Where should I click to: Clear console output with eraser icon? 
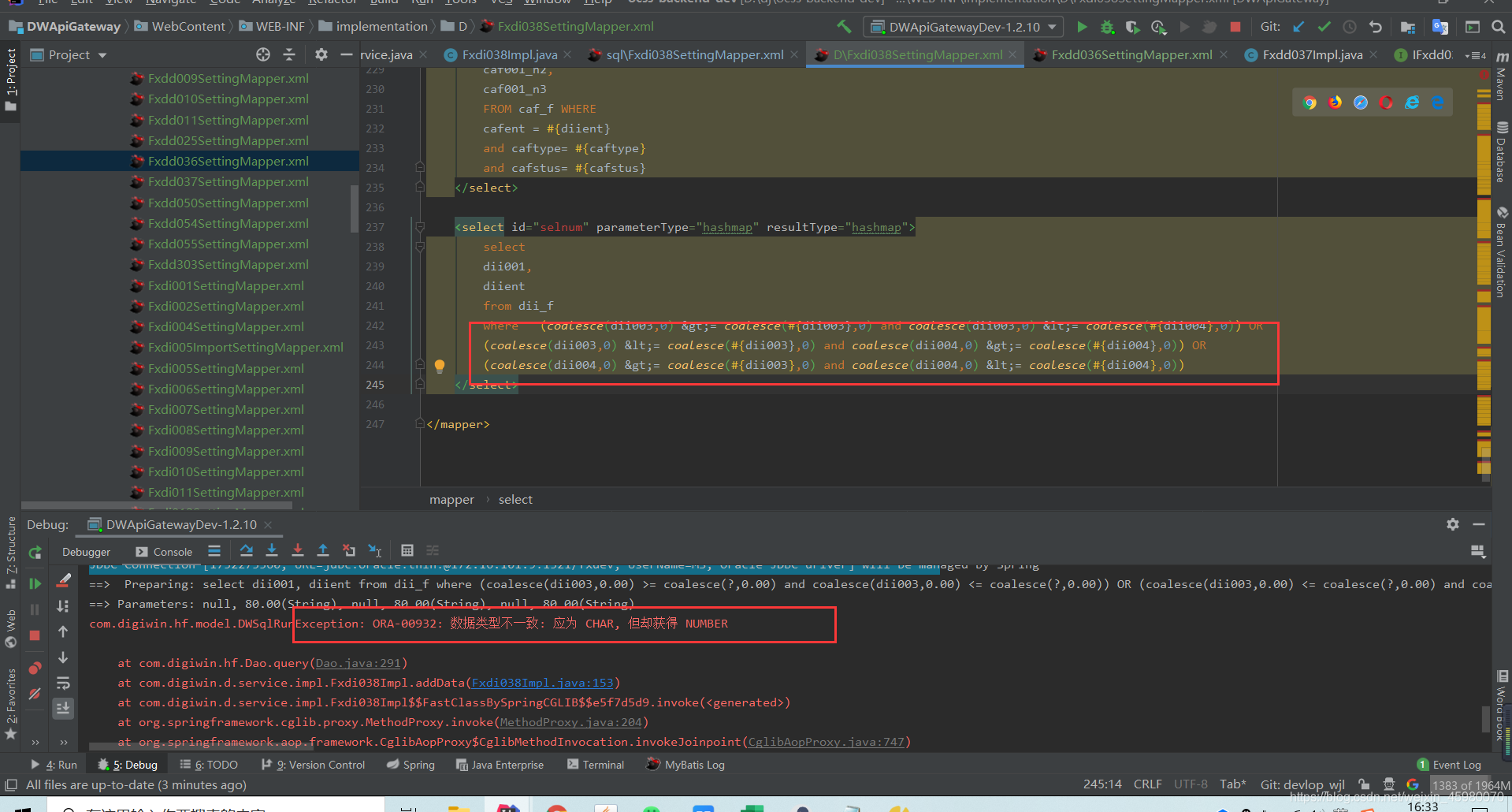tap(64, 580)
